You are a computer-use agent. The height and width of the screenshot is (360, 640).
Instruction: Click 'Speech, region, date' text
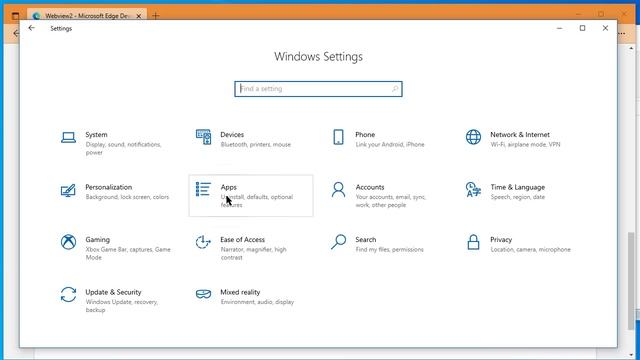tap(518, 197)
